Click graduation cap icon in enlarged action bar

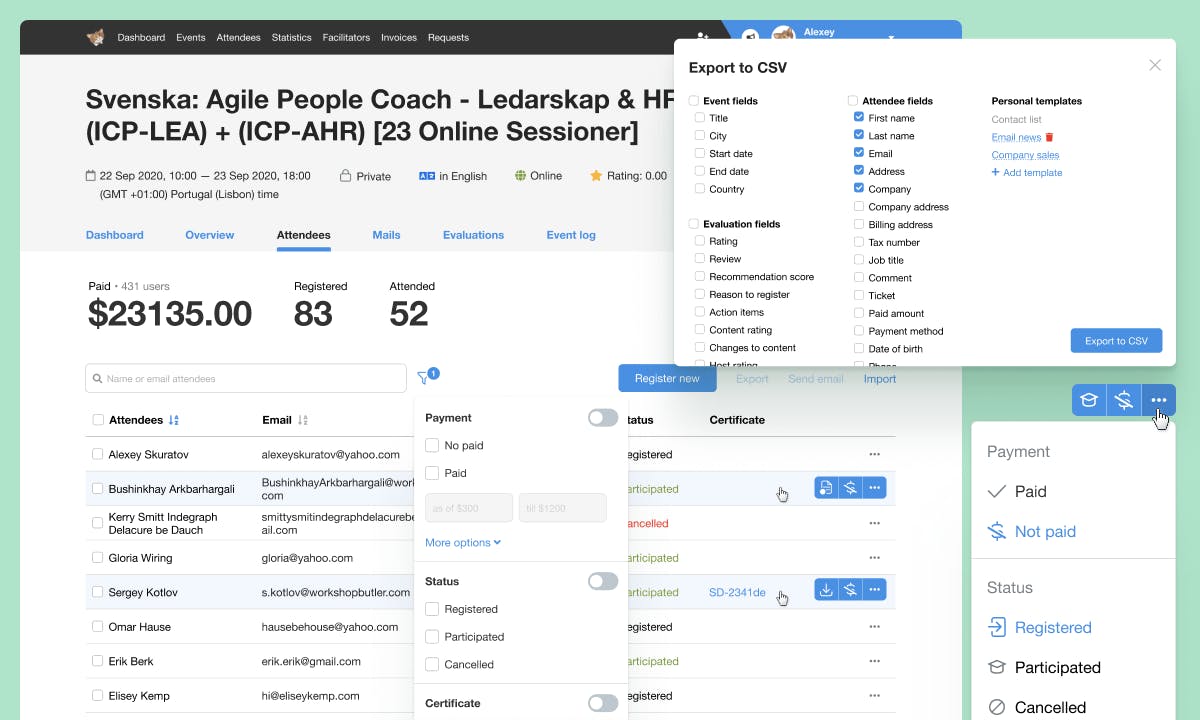pyautogui.click(x=1089, y=400)
